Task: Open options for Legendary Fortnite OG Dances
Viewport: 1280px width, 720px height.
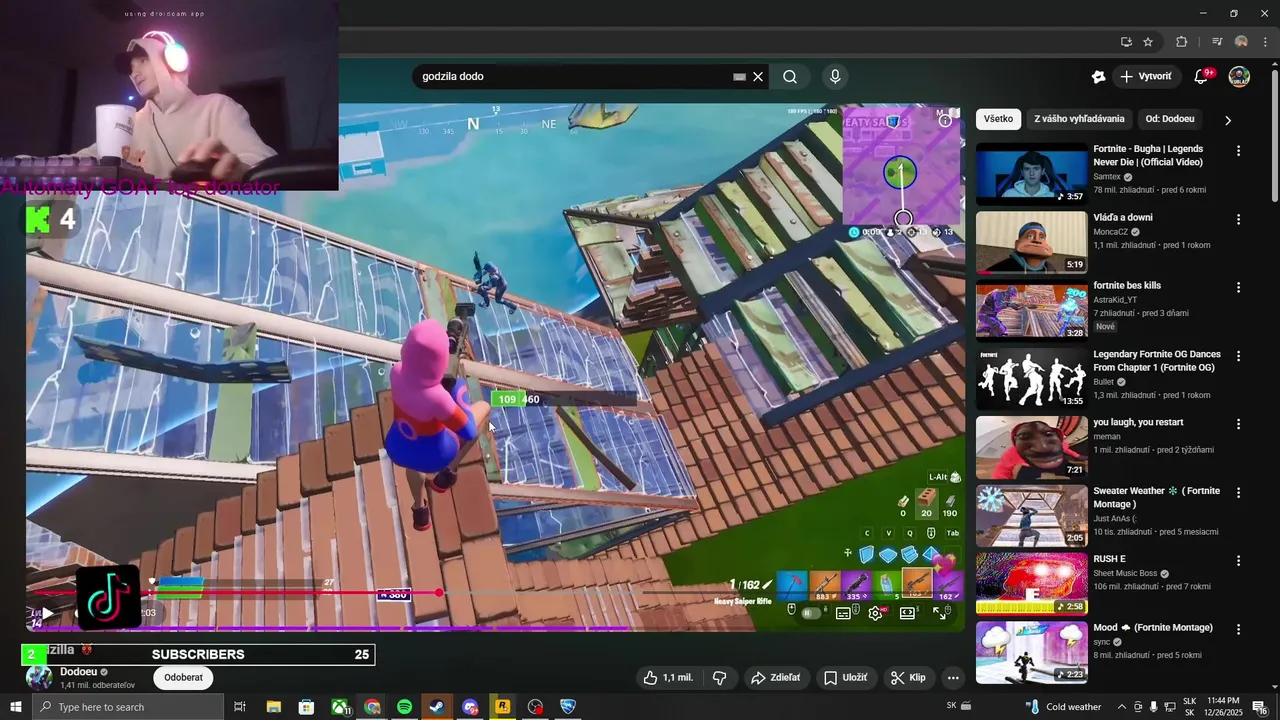Action: [1238, 355]
